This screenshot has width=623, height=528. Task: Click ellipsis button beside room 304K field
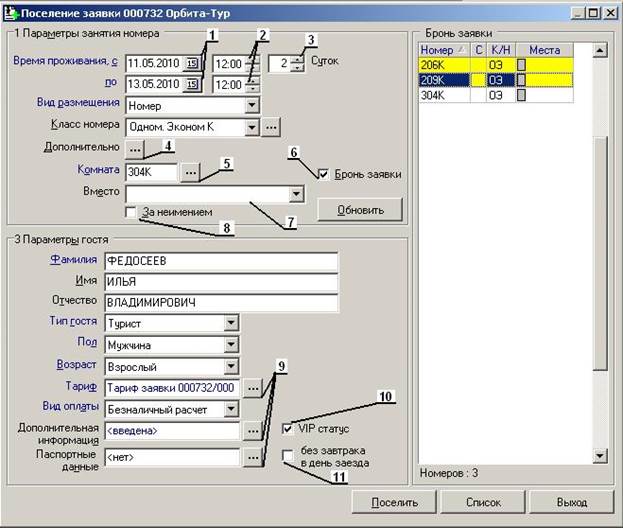[x=190, y=172]
